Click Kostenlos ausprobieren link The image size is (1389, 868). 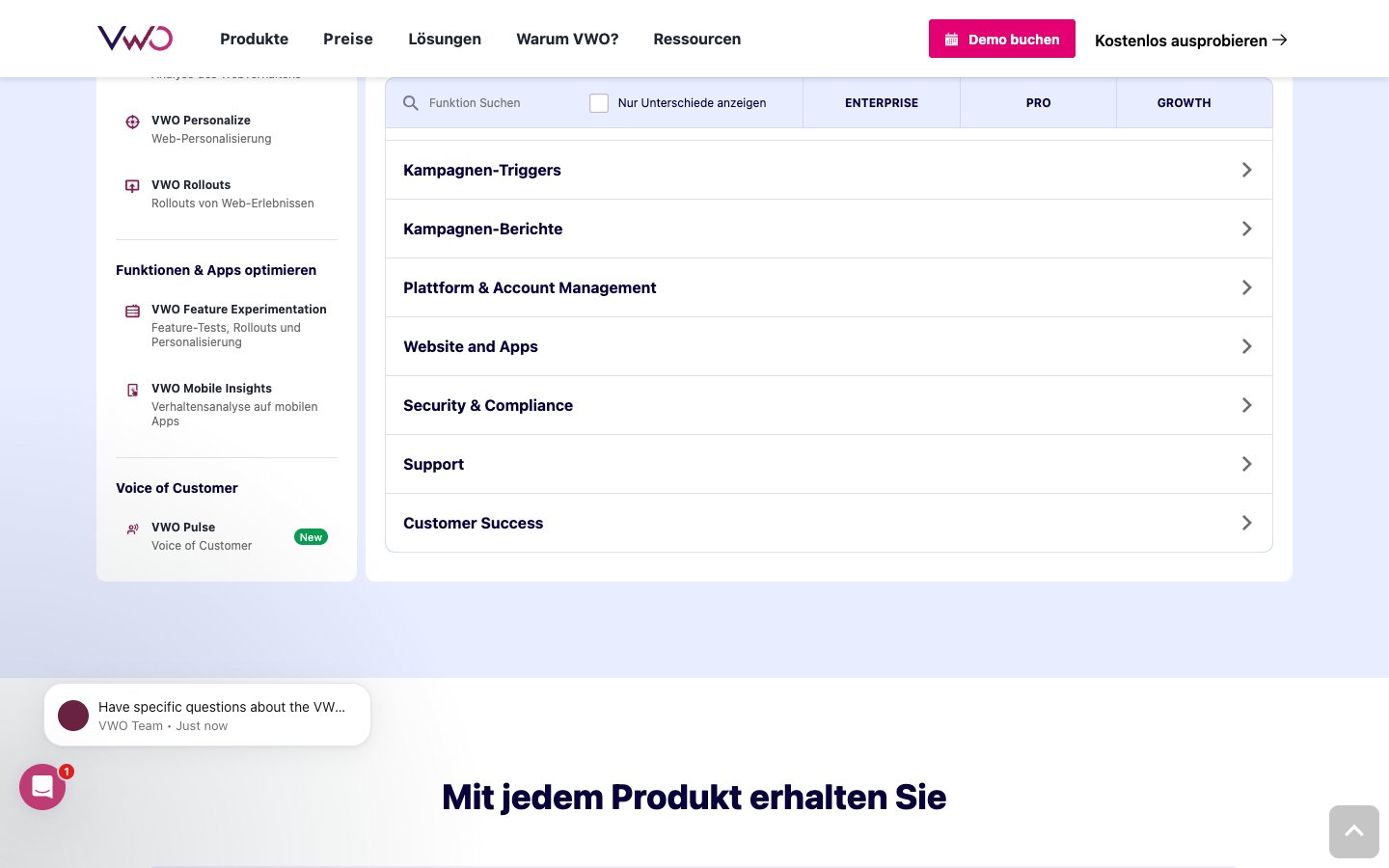(1190, 41)
